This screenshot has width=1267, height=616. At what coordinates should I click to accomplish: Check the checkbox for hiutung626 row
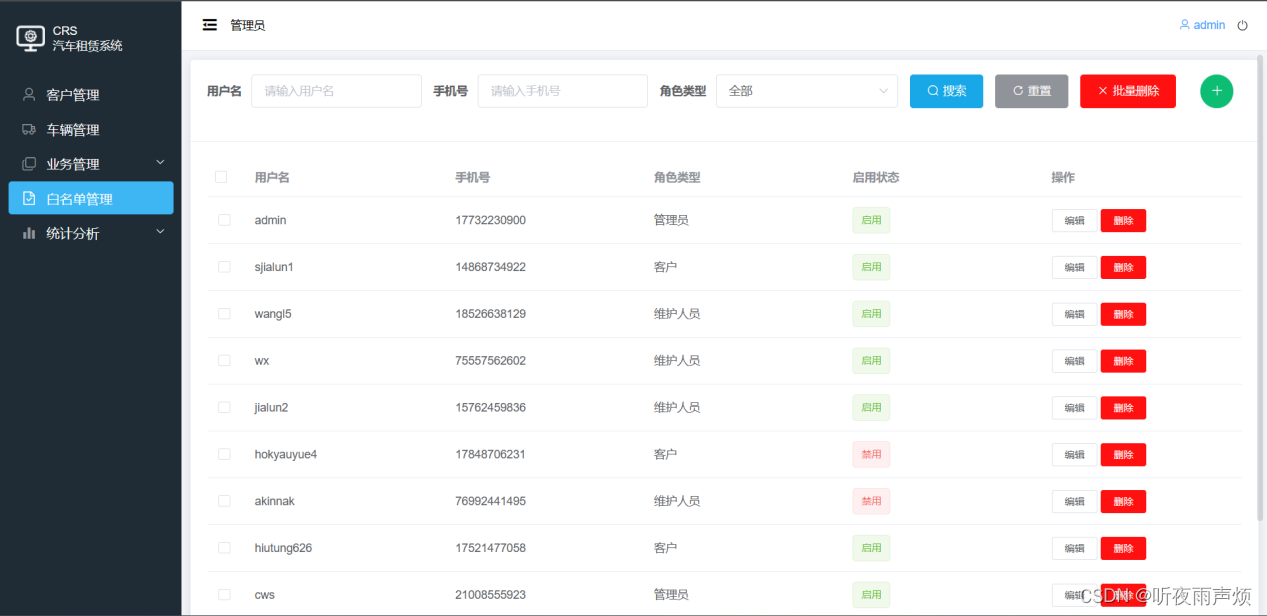tap(224, 548)
